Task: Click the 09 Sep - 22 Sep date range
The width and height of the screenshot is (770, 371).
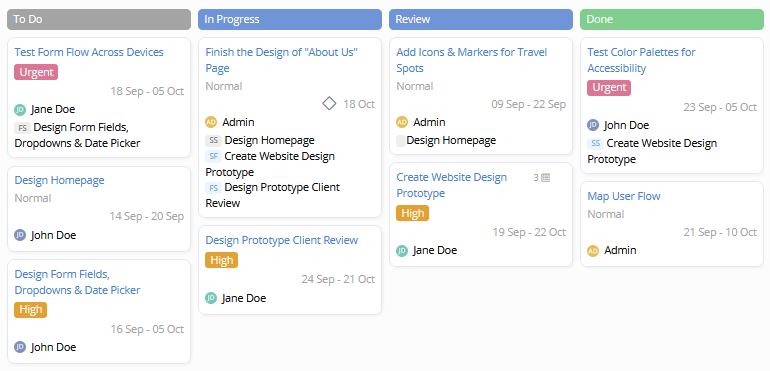Action: 528,104
